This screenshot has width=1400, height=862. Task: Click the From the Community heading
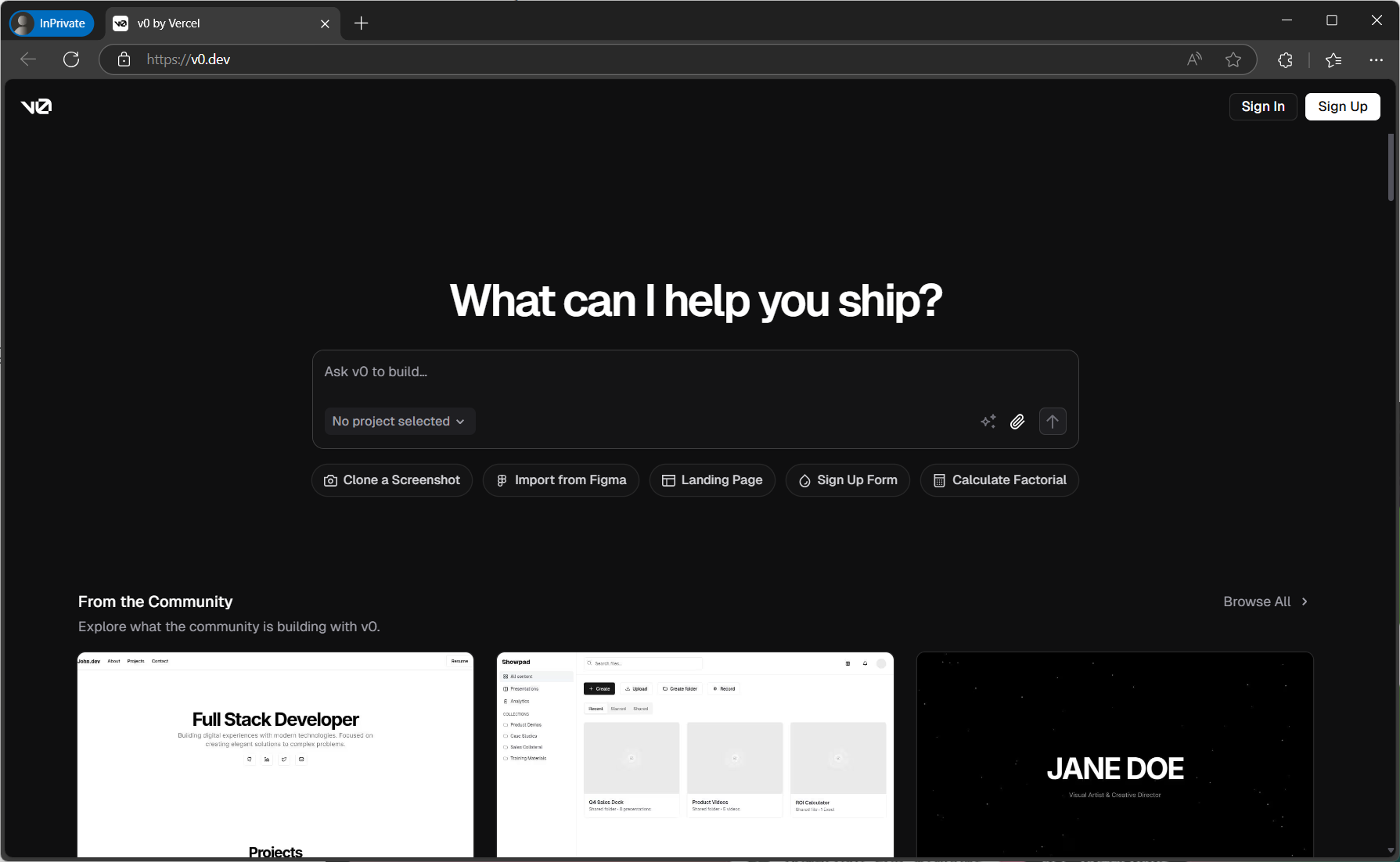coord(155,602)
